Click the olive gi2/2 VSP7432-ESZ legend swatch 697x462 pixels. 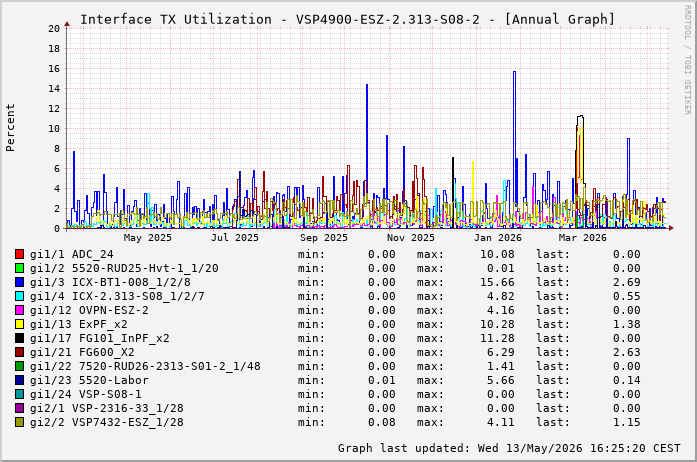click(x=19, y=422)
